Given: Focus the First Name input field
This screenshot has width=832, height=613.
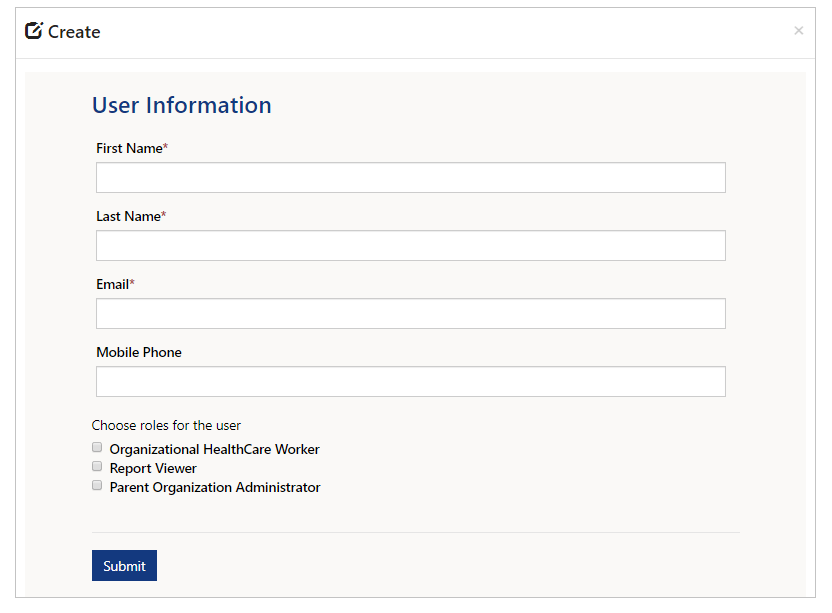Looking at the screenshot, I should pos(411,177).
